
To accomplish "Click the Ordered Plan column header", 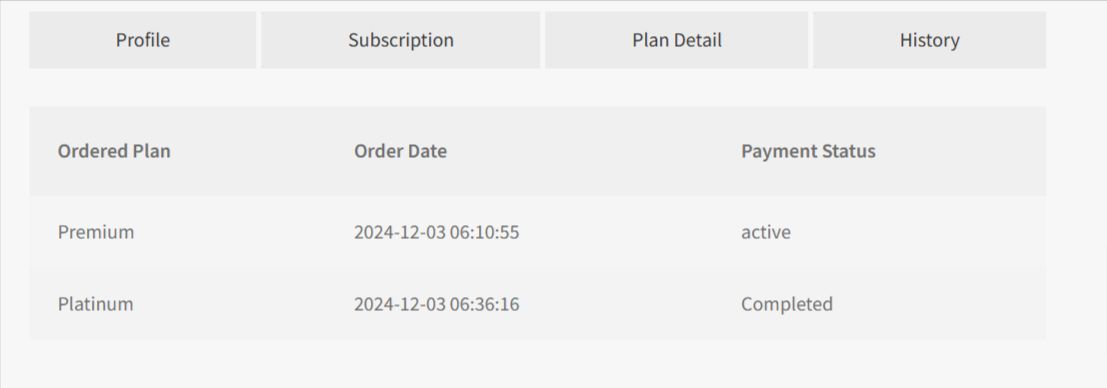I will 114,151.
